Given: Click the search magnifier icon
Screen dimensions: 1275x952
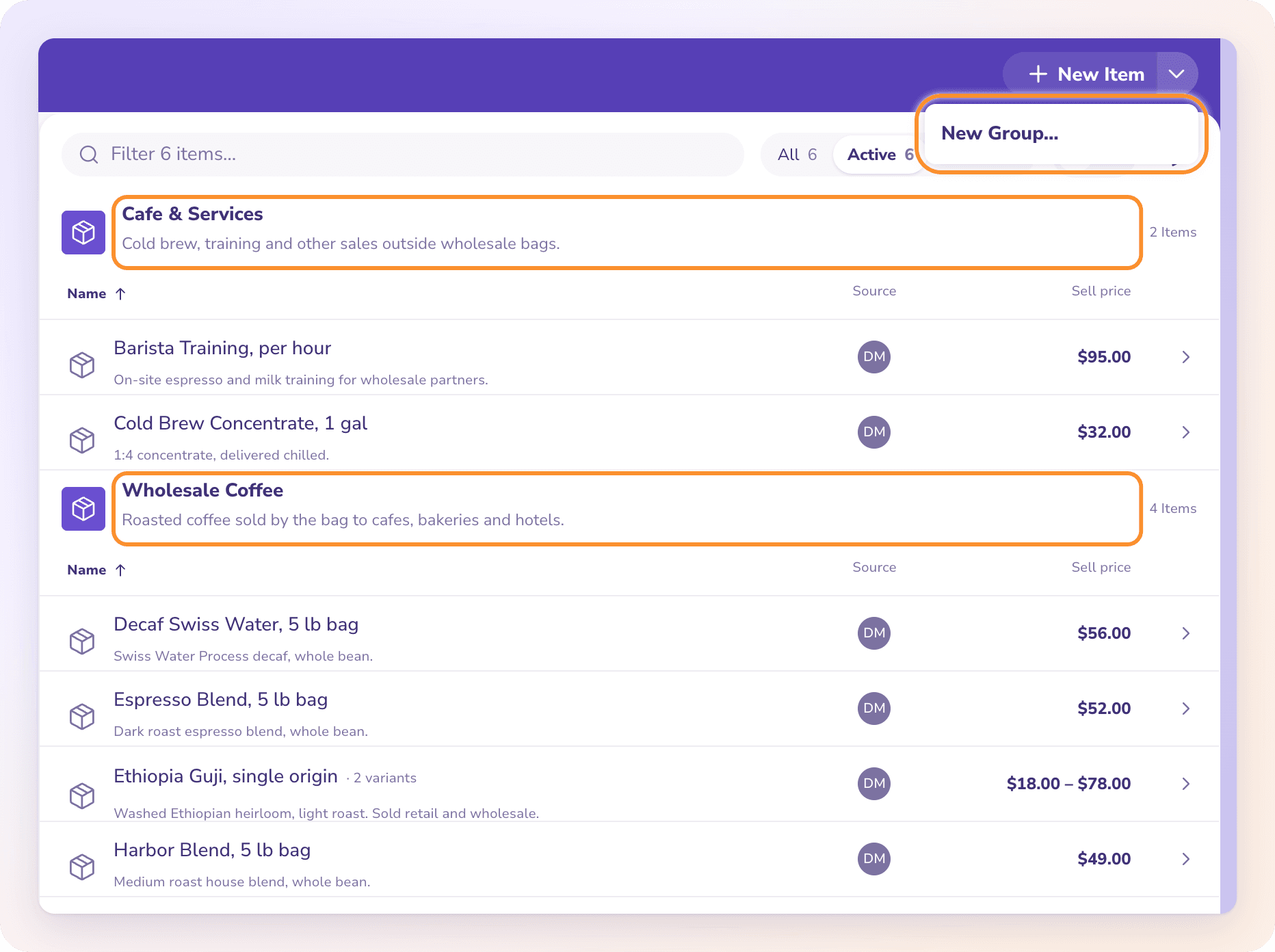Looking at the screenshot, I should coord(89,155).
